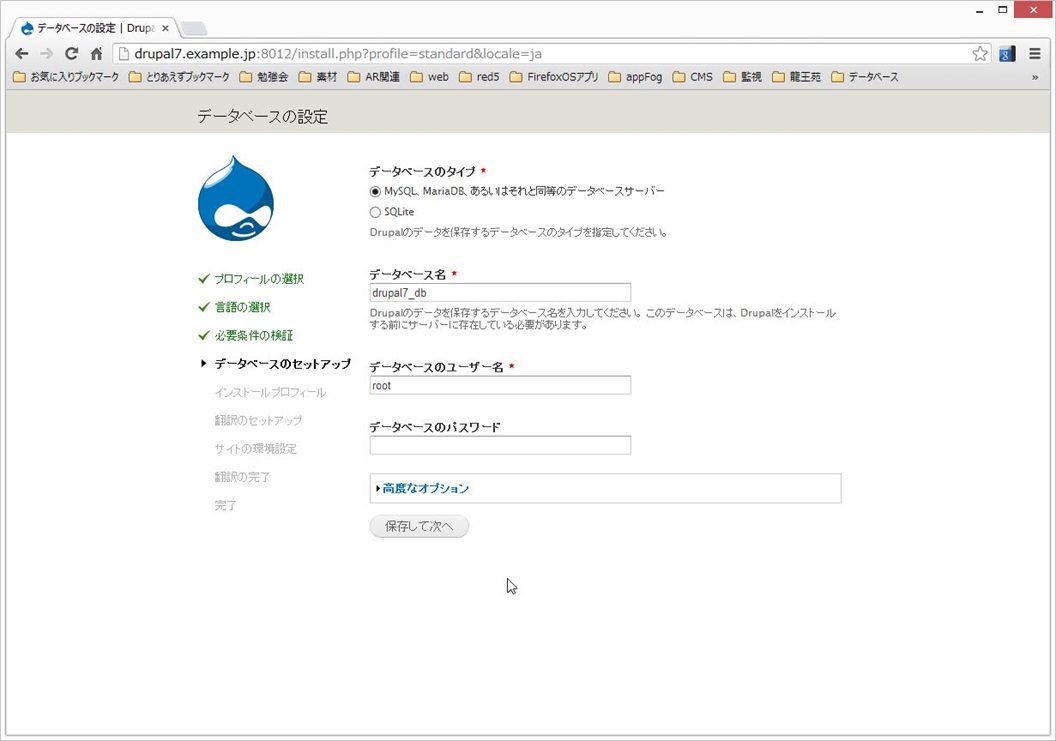
Task: Click the データベースのパスワード field
Action: (500, 445)
